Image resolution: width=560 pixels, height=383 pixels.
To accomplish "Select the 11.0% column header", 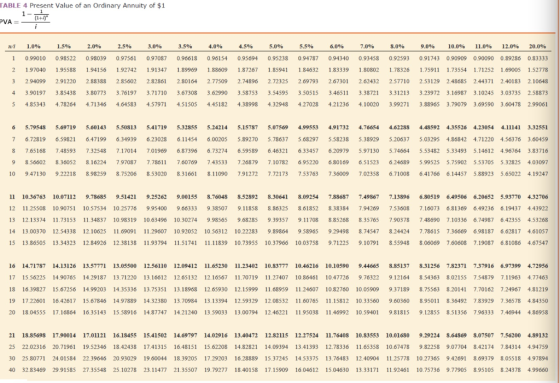I will pyautogui.click(x=483, y=46).
